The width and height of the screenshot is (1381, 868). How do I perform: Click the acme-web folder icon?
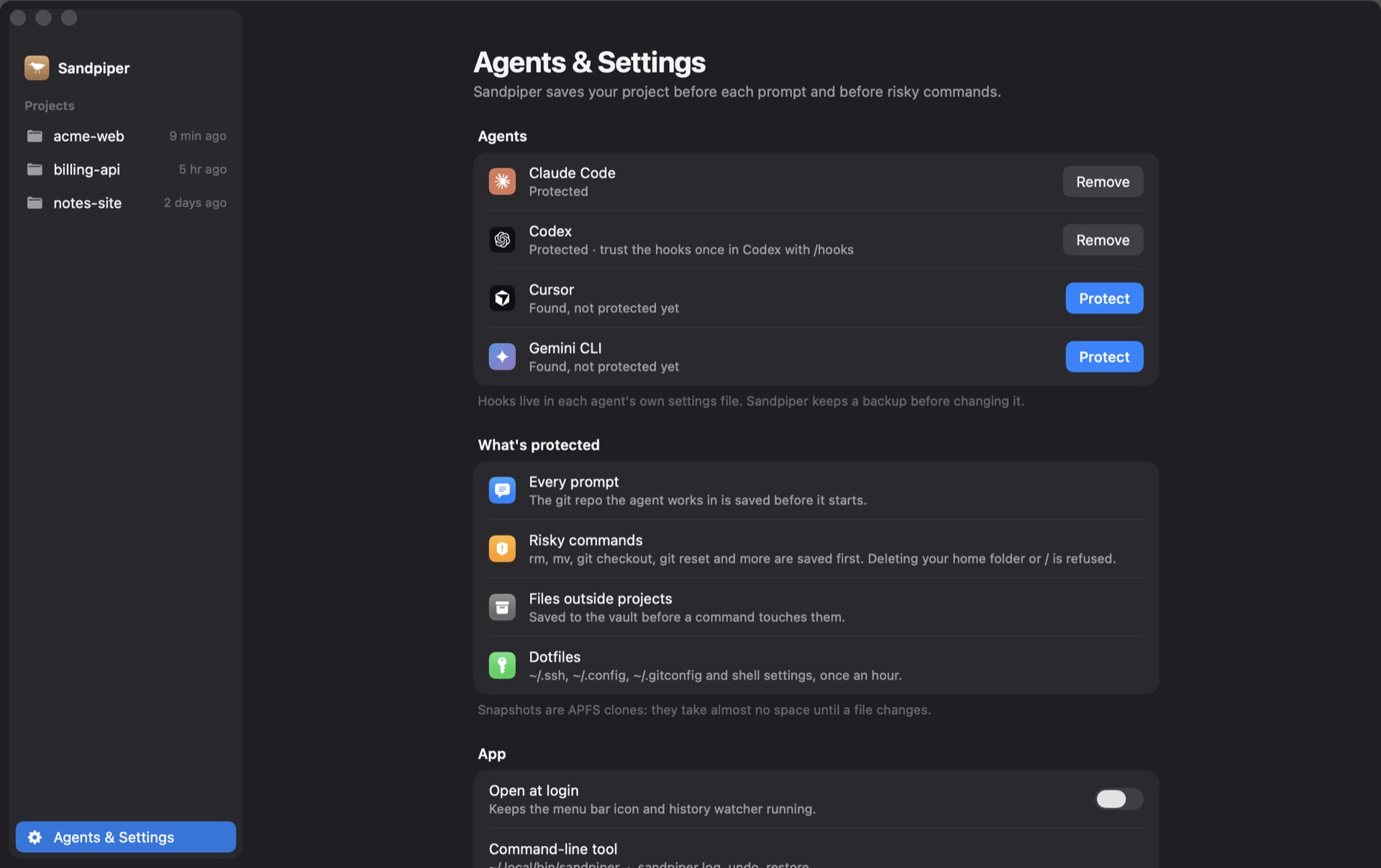35,136
